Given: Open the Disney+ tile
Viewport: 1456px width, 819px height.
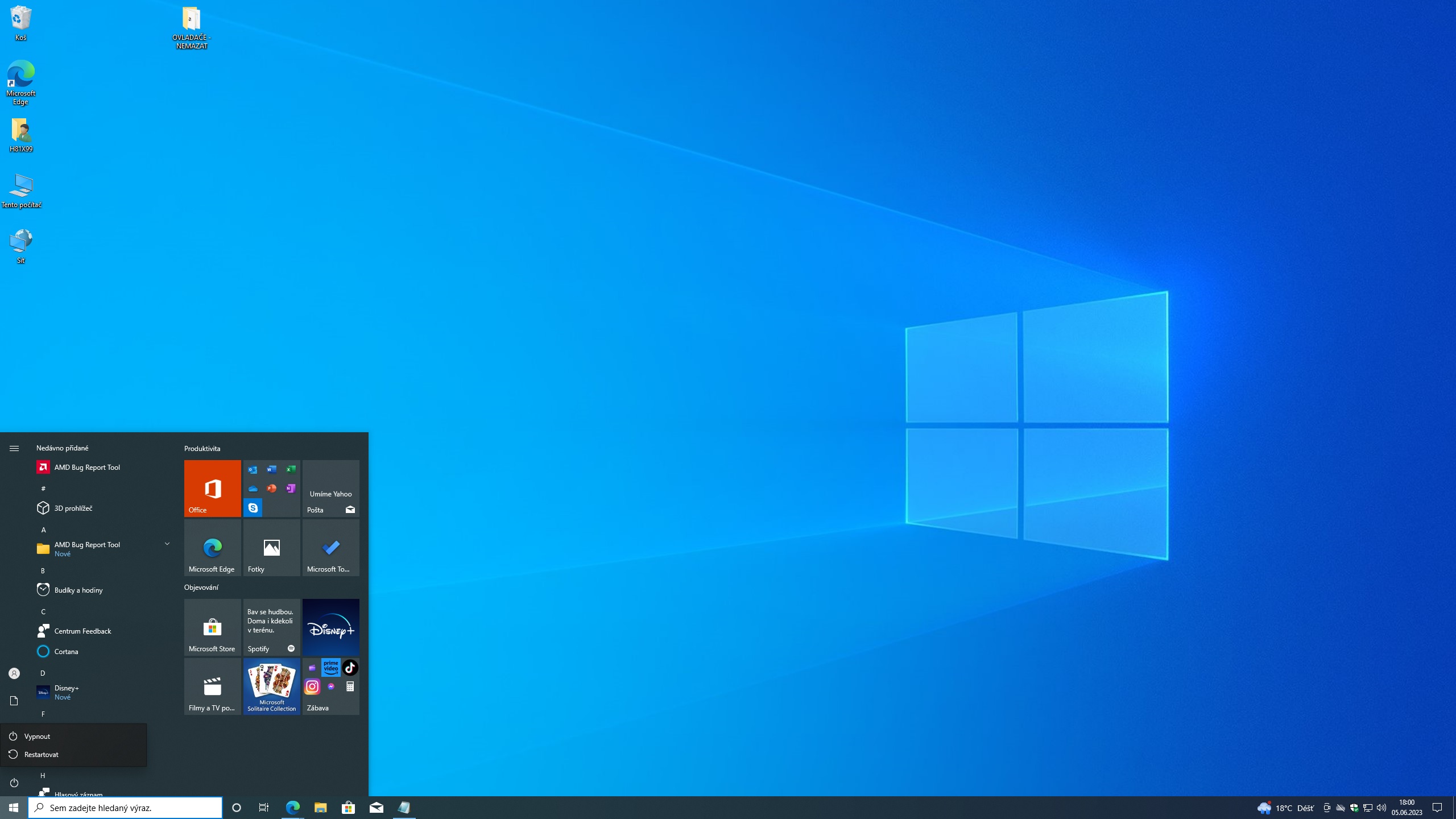Looking at the screenshot, I should tap(330, 627).
